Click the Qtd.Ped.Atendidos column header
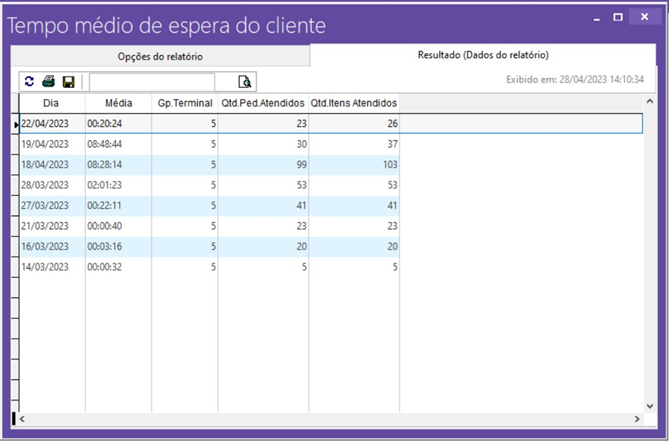This screenshot has height=443, width=669. (x=263, y=103)
